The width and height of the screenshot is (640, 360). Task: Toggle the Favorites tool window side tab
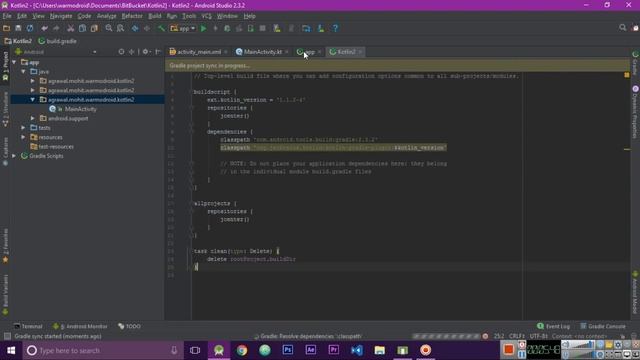tap(5, 245)
